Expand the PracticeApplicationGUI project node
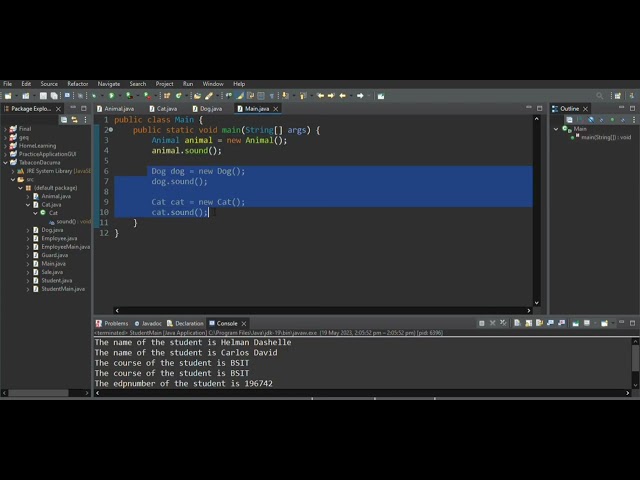Image resolution: width=640 pixels, height=480 pixels. pyautogui.click(x=5, y=154)
